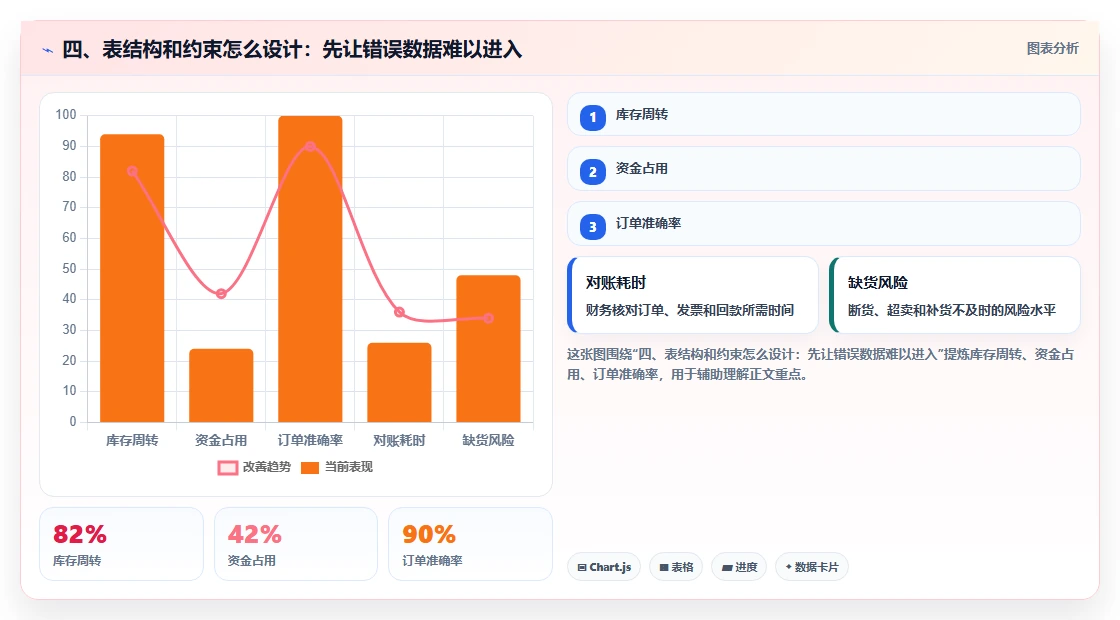Toggle the 当前表现 legend item
1120x620 pixels.
[336, 467]
